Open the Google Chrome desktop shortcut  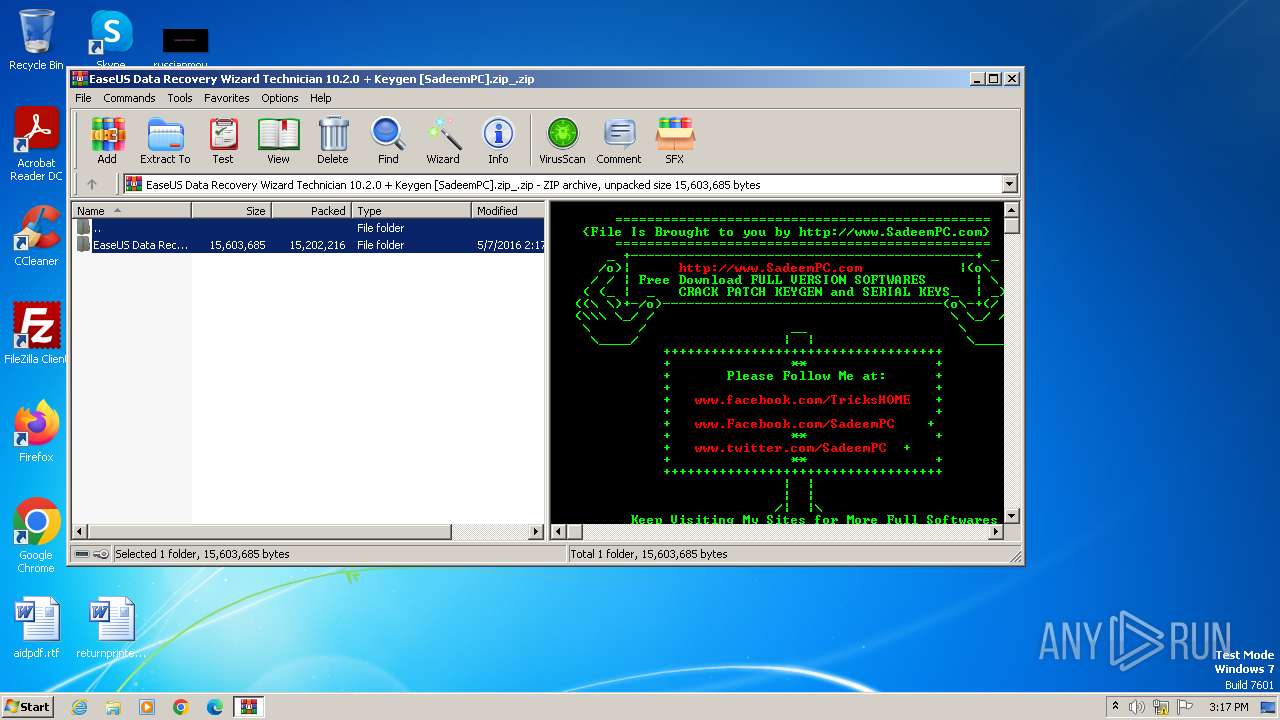coord(36,536)
